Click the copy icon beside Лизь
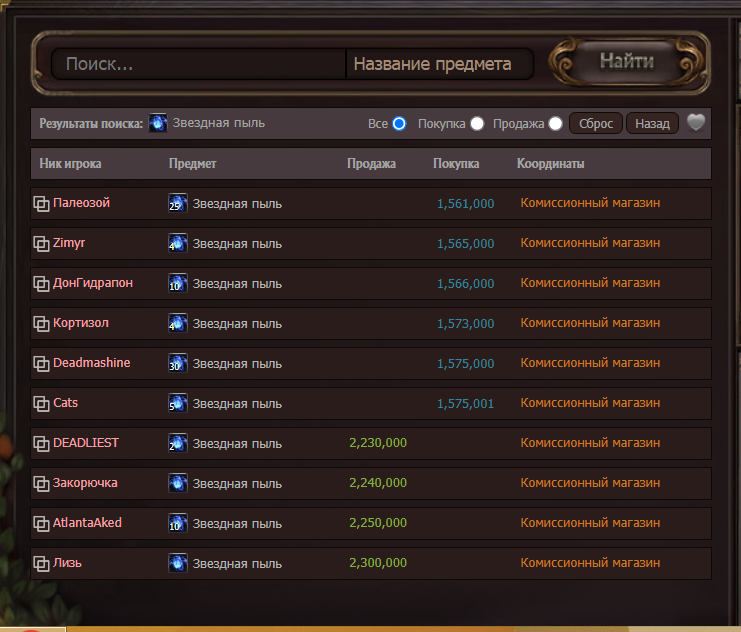Image resolution: width=741 pixels, height=632 pixels. tap(42, 564)
